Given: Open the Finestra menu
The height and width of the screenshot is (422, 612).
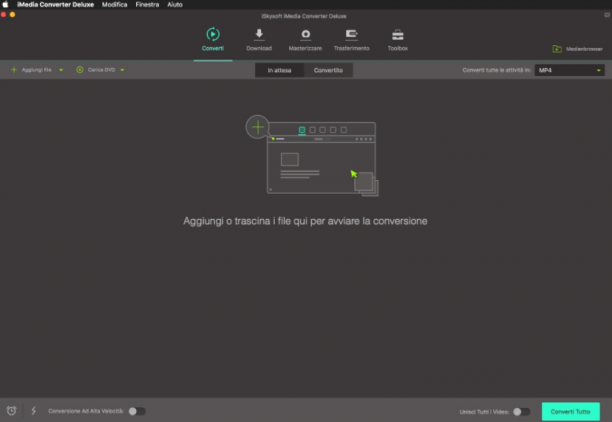Looking at the screenshot, I should point(147,5).
